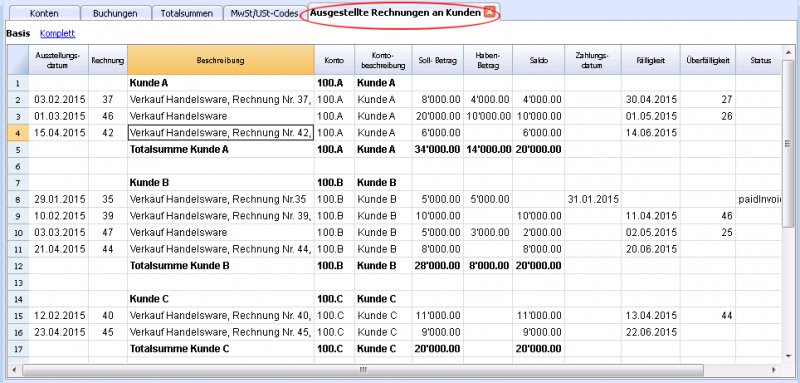The height and width of the screenshot is (383, 800).
Task: Click the Rechnung column header
Action: point(108,60)
